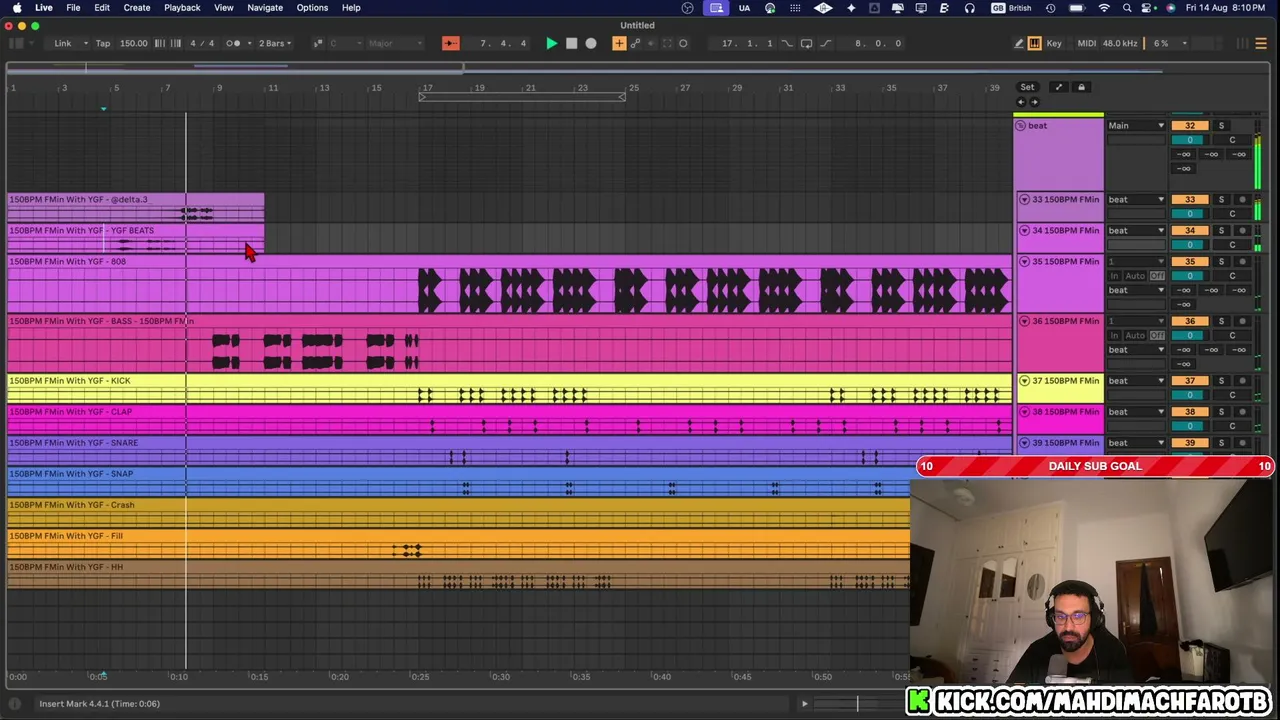Open the Create menu
Viewport: 1280px width, 720px height.
(137, 8)
